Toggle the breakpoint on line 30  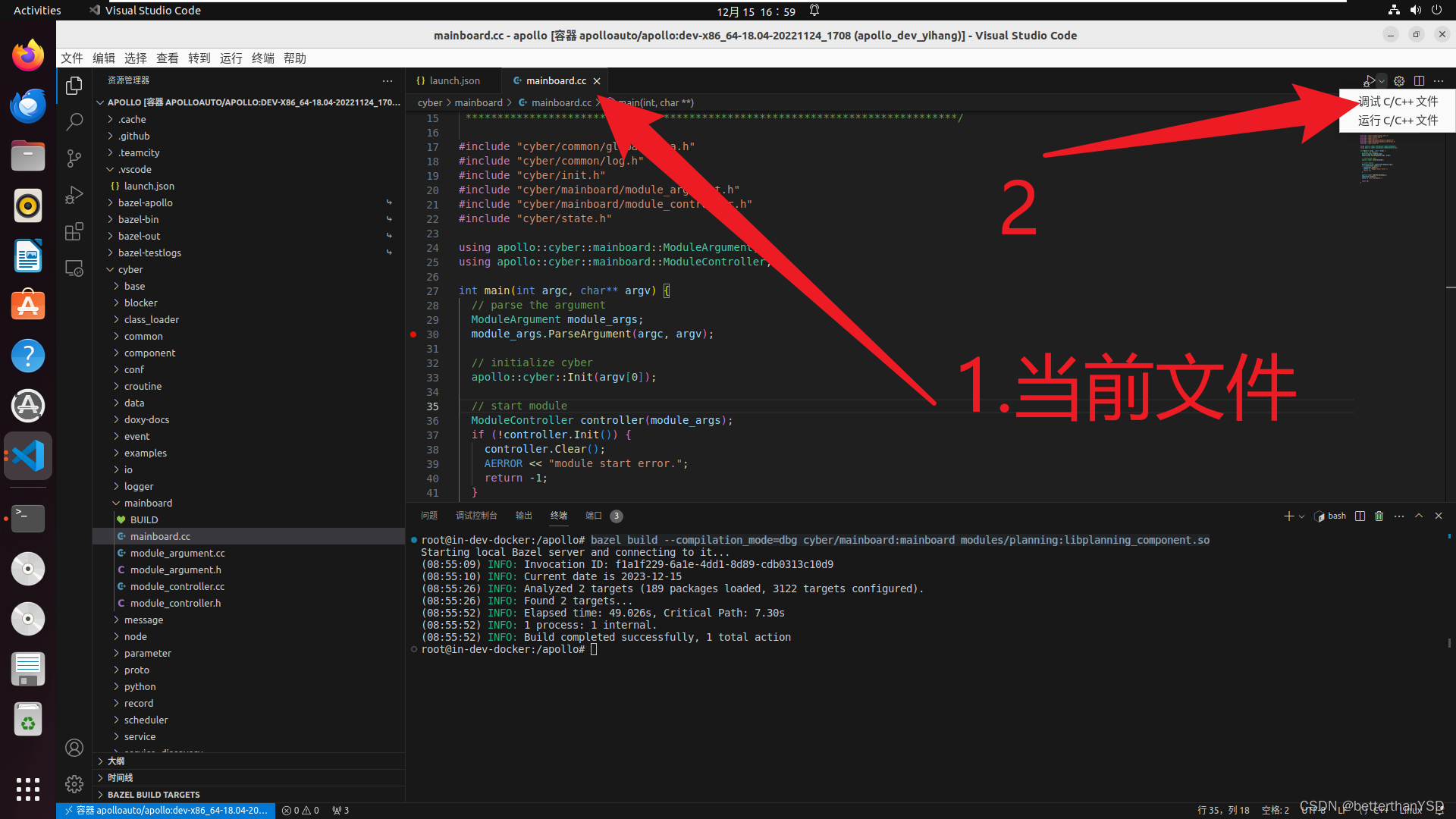pyautogui.click(x=413, y=334)
